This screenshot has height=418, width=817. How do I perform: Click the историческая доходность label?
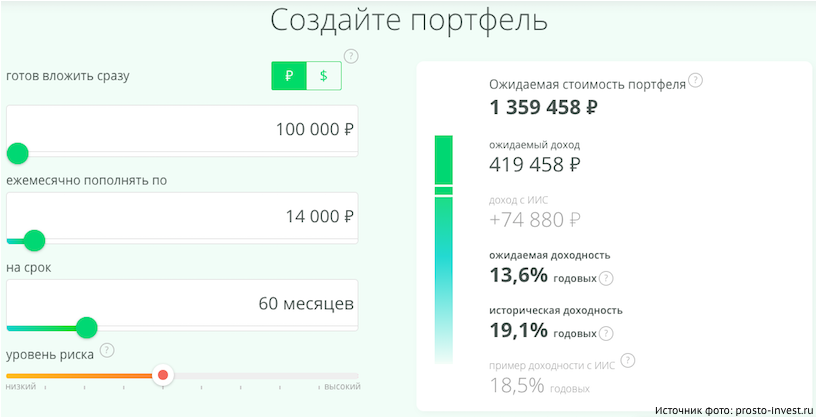click(556, 311)
